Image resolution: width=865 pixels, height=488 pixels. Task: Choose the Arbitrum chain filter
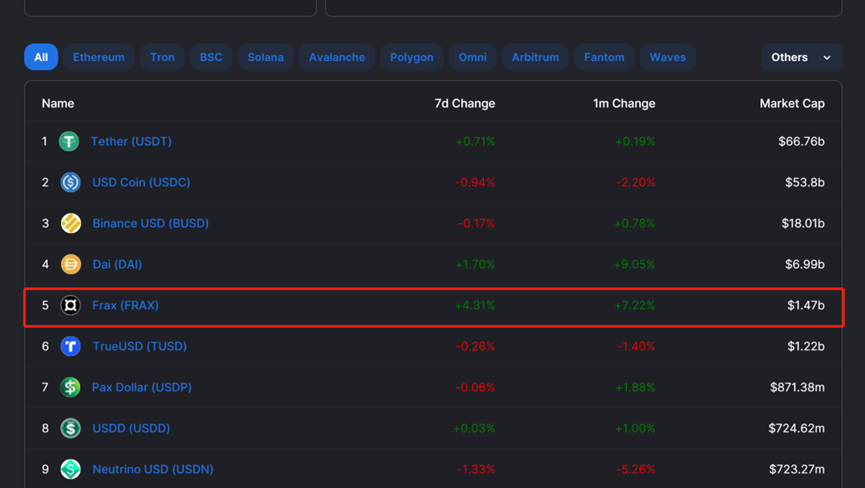tap(535, 57)
